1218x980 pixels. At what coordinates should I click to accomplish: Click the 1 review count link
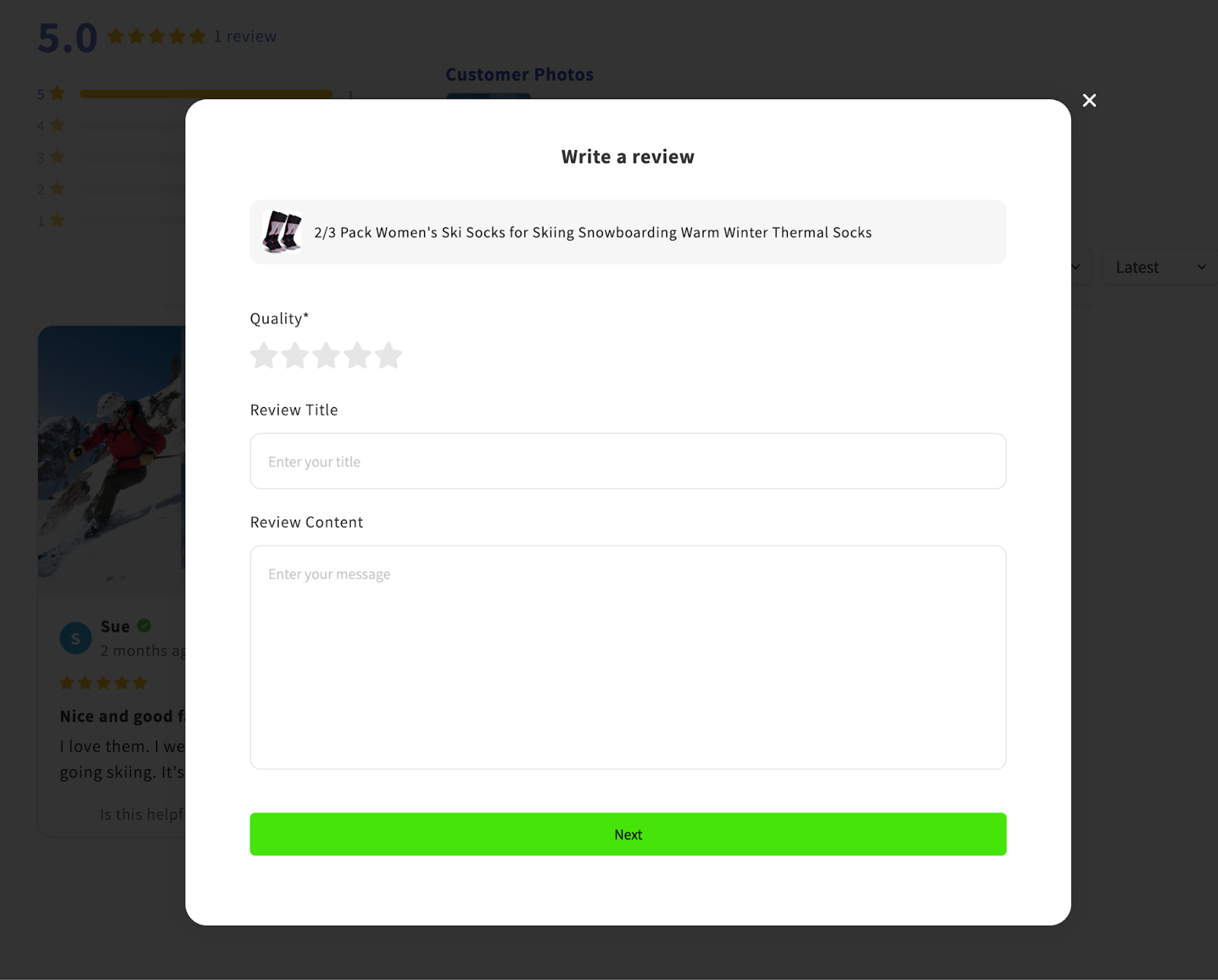[245, 37]
